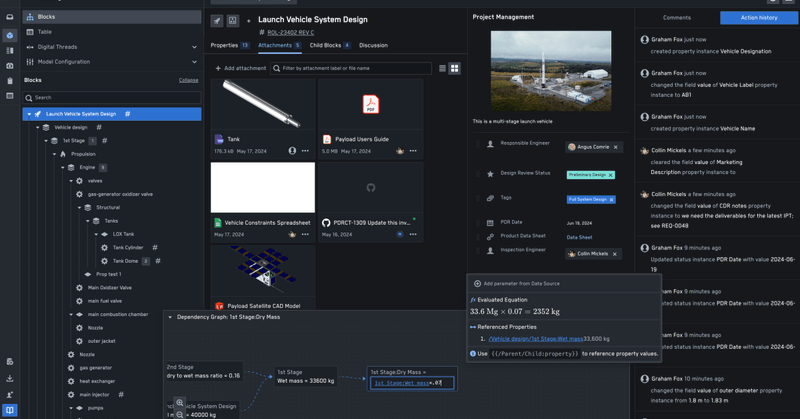
Task: Open the Attachments tab
Action: point(280,45)
